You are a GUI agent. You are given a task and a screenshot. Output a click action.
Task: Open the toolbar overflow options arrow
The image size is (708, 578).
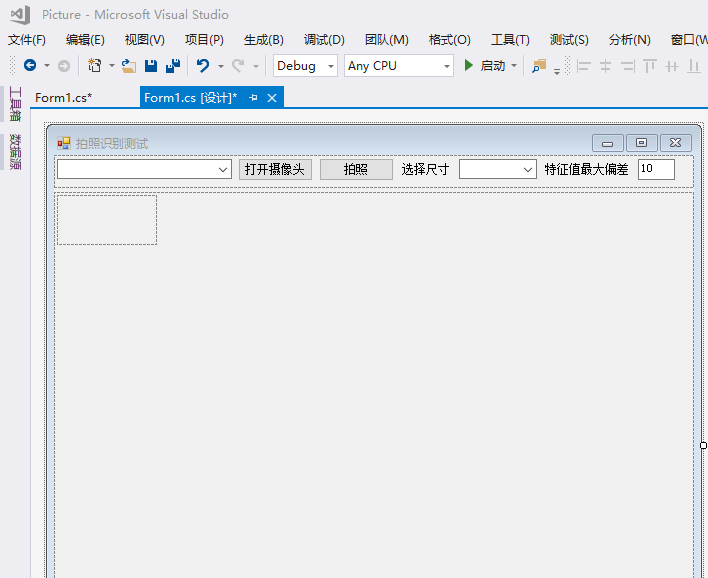[x=557, y=71]
